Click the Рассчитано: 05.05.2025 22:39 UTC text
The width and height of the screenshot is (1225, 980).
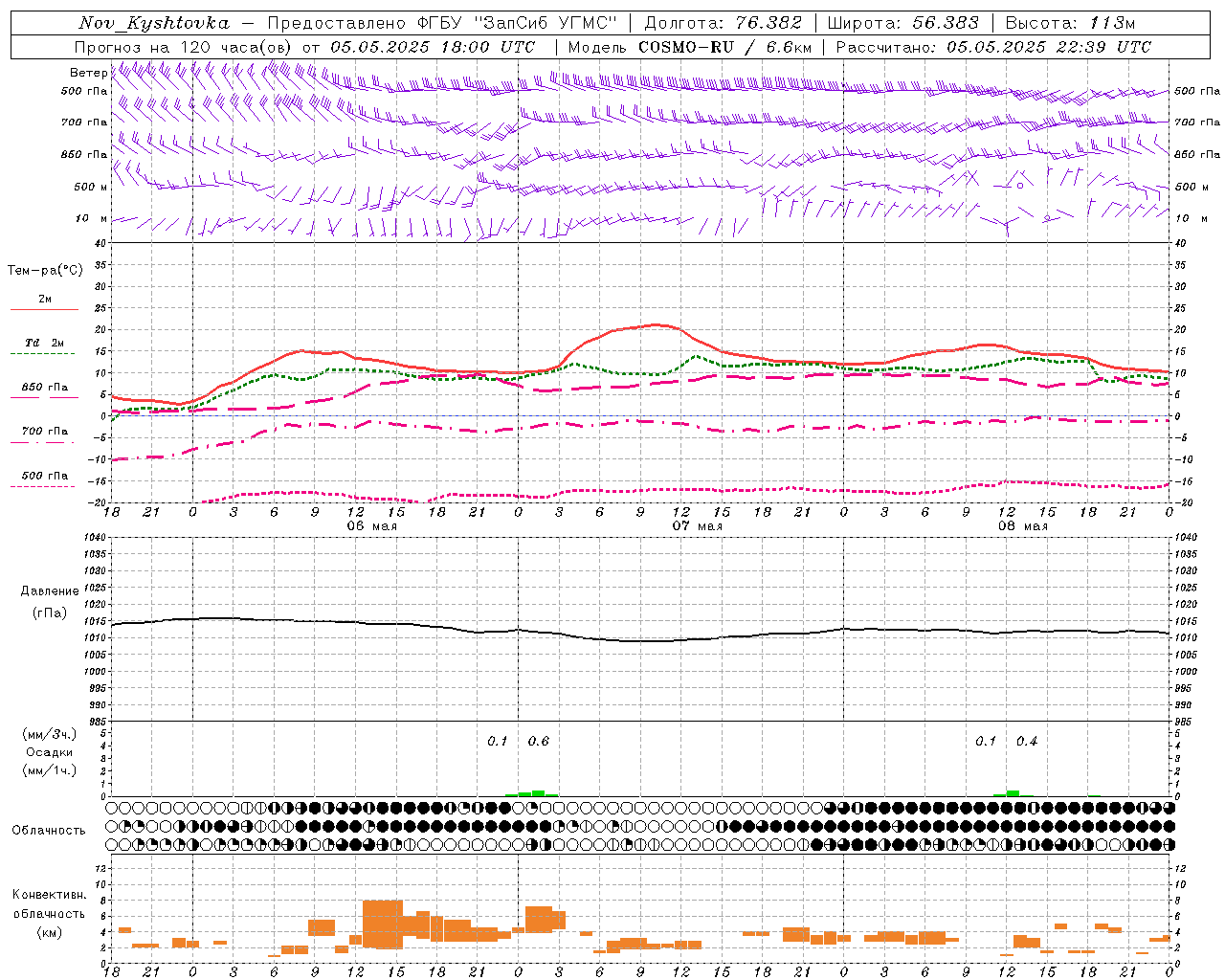[993, 47]
